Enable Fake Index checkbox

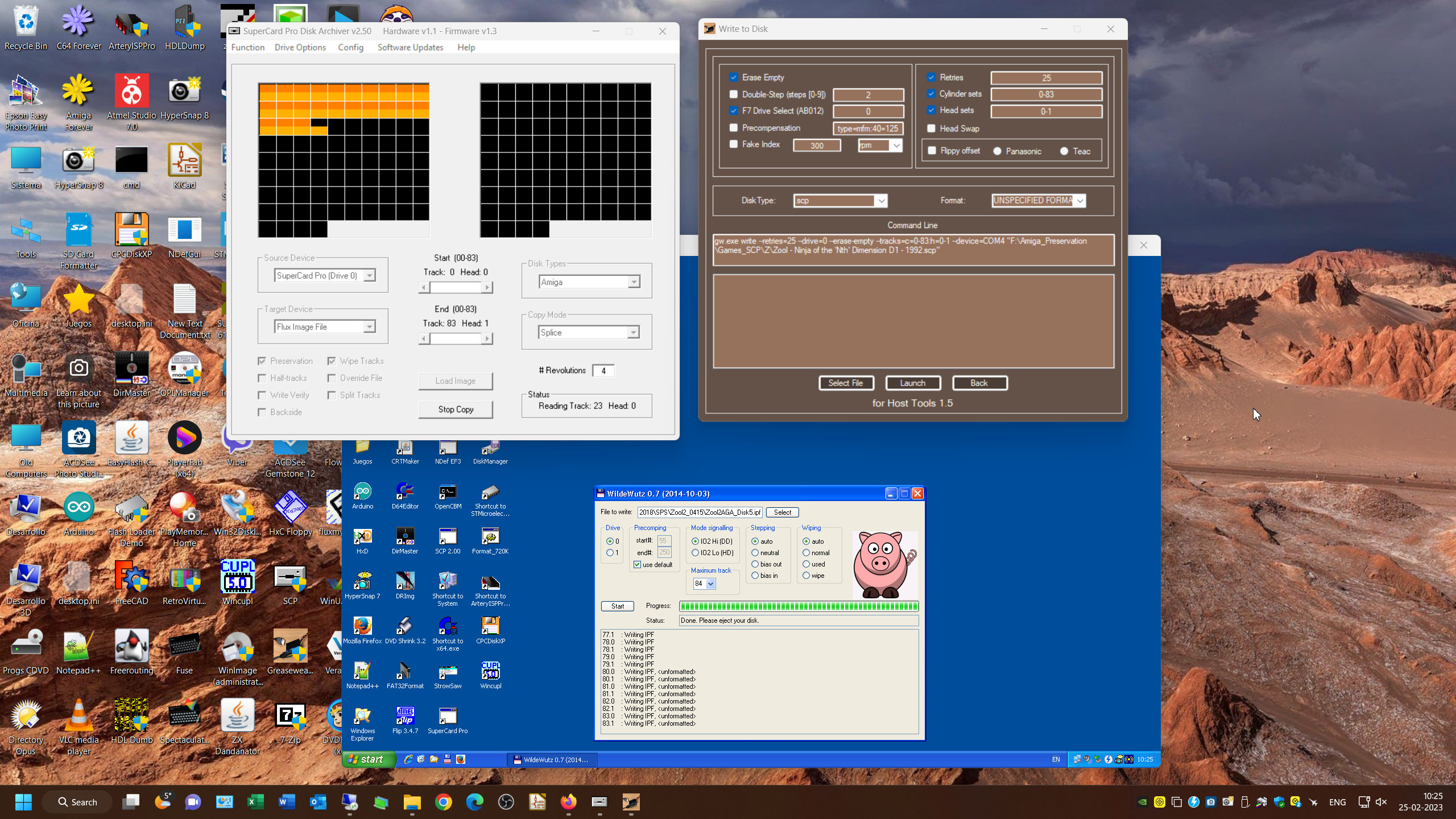click(734, 144)
